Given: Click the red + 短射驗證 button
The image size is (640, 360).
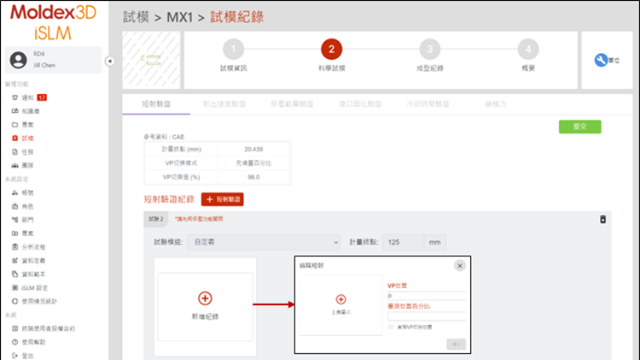Looking at the screenshot, I should [222, 199].
